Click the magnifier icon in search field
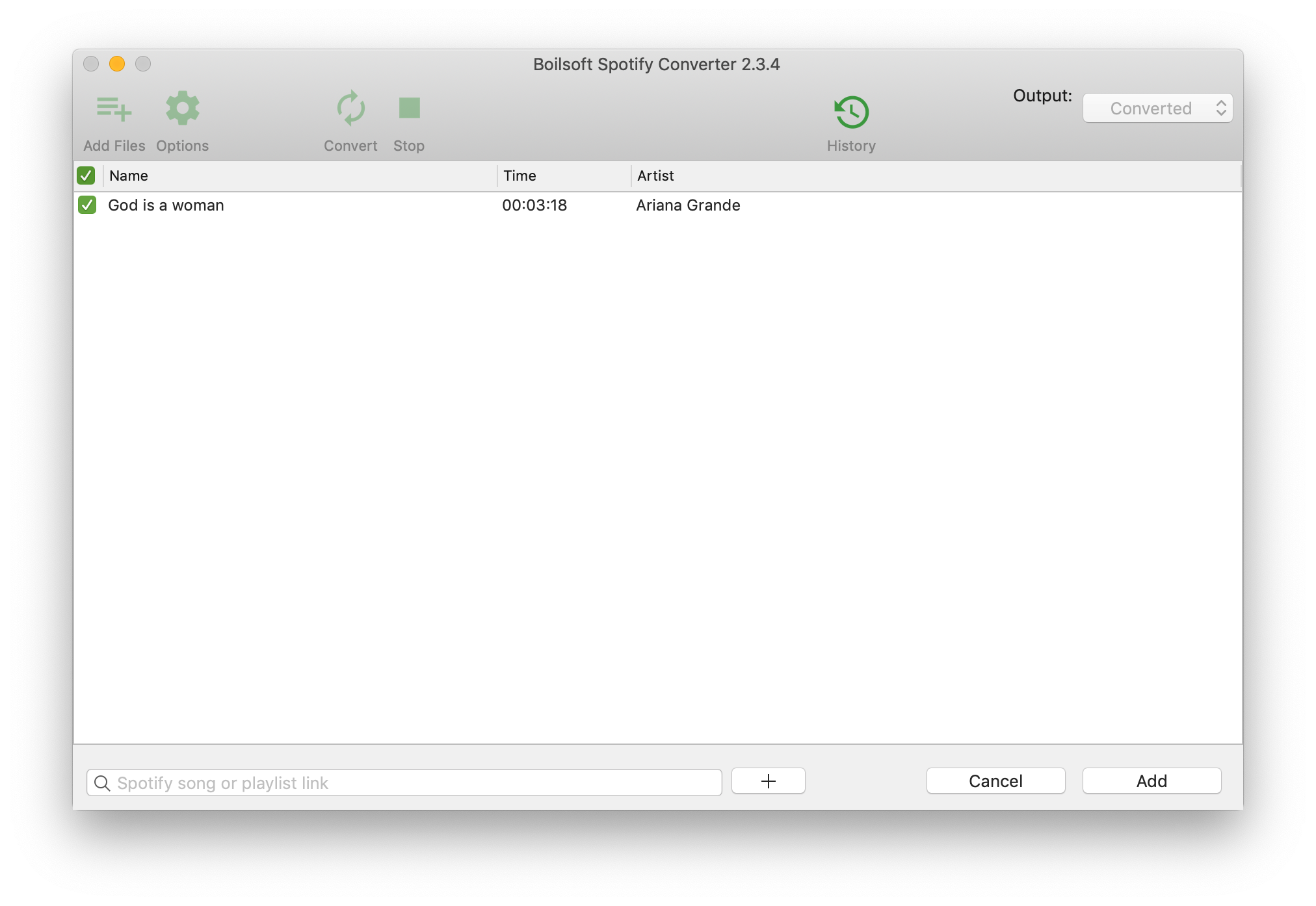 tap(102, 783)
